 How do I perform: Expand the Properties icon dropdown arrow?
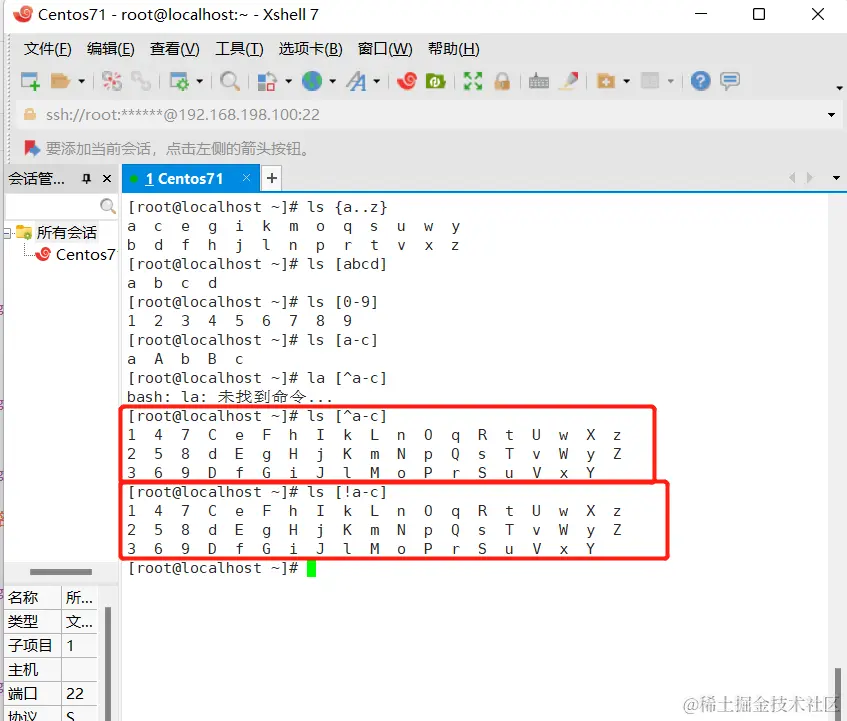point(199,82)
